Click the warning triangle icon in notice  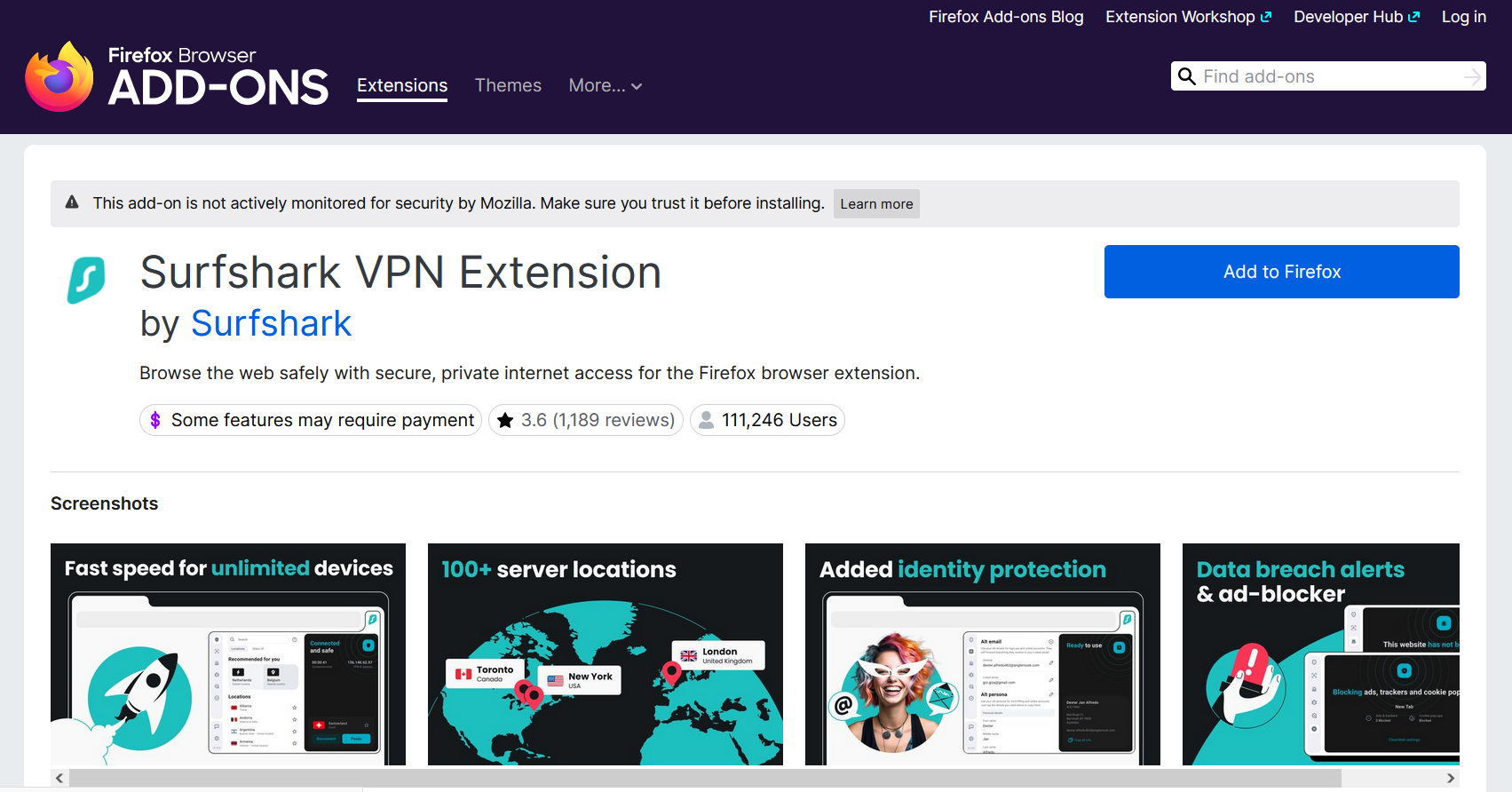click(x=72, y=202)
